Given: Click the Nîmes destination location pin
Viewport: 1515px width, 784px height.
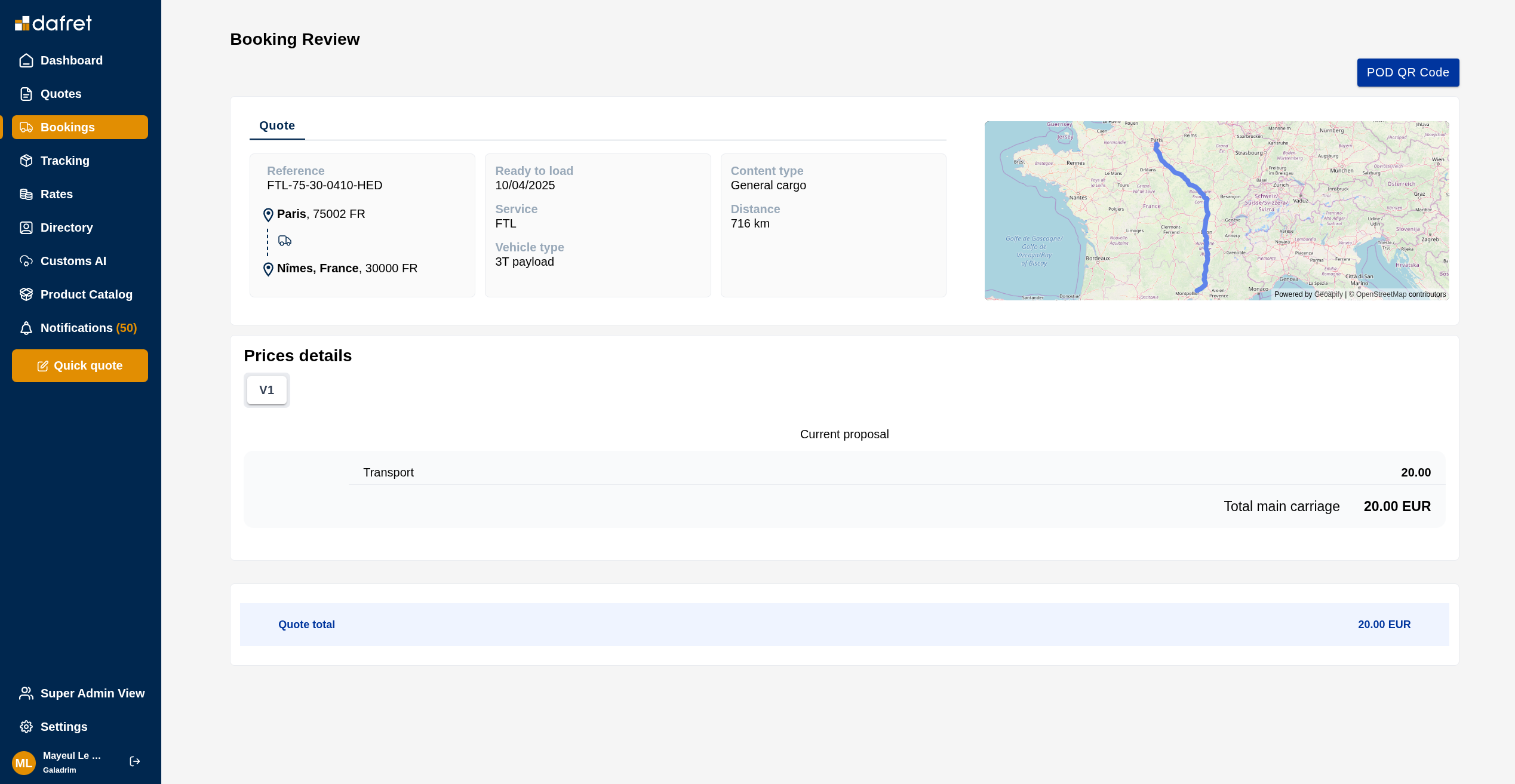Looking at the screenshot, I should pyautogui.click(x=268, y=269).
